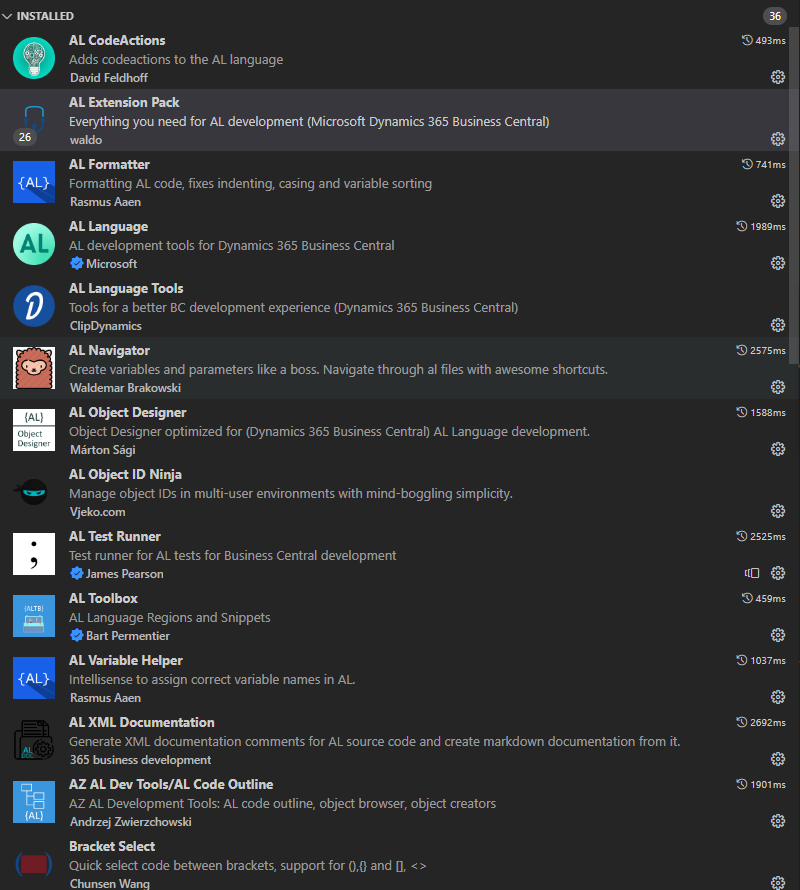
Task: Collapse the INSTALLED extensions section
Action: (x=7, y=16)
